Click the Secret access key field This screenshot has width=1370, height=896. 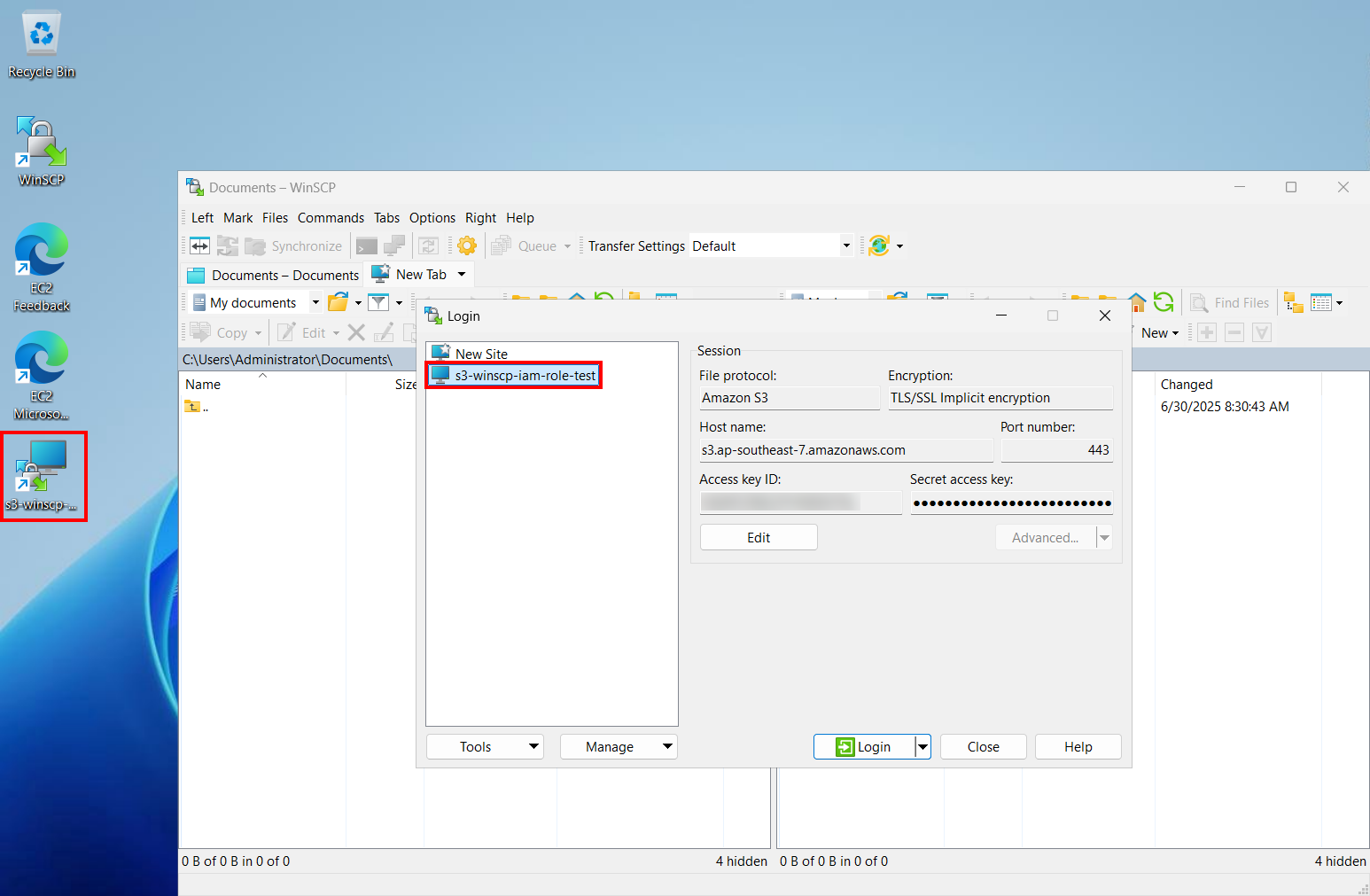pyautogui.click(x=1012, y=503)
